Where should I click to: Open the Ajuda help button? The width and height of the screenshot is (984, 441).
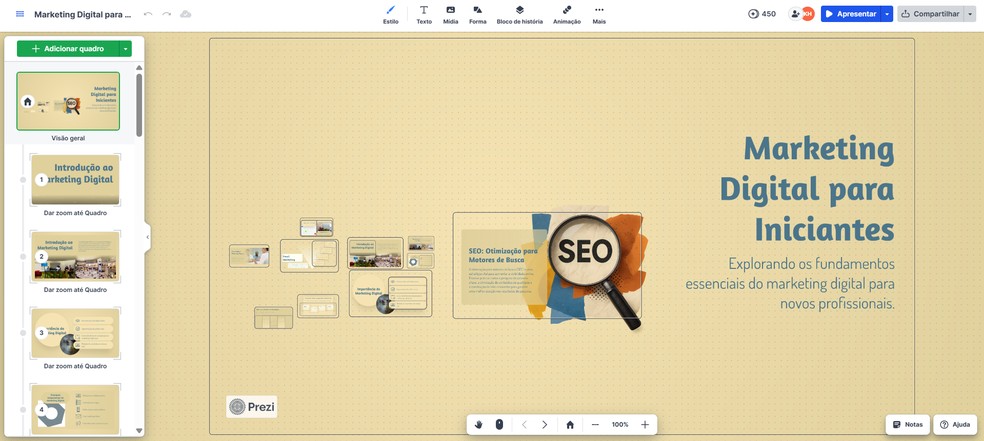pos(955,425)
